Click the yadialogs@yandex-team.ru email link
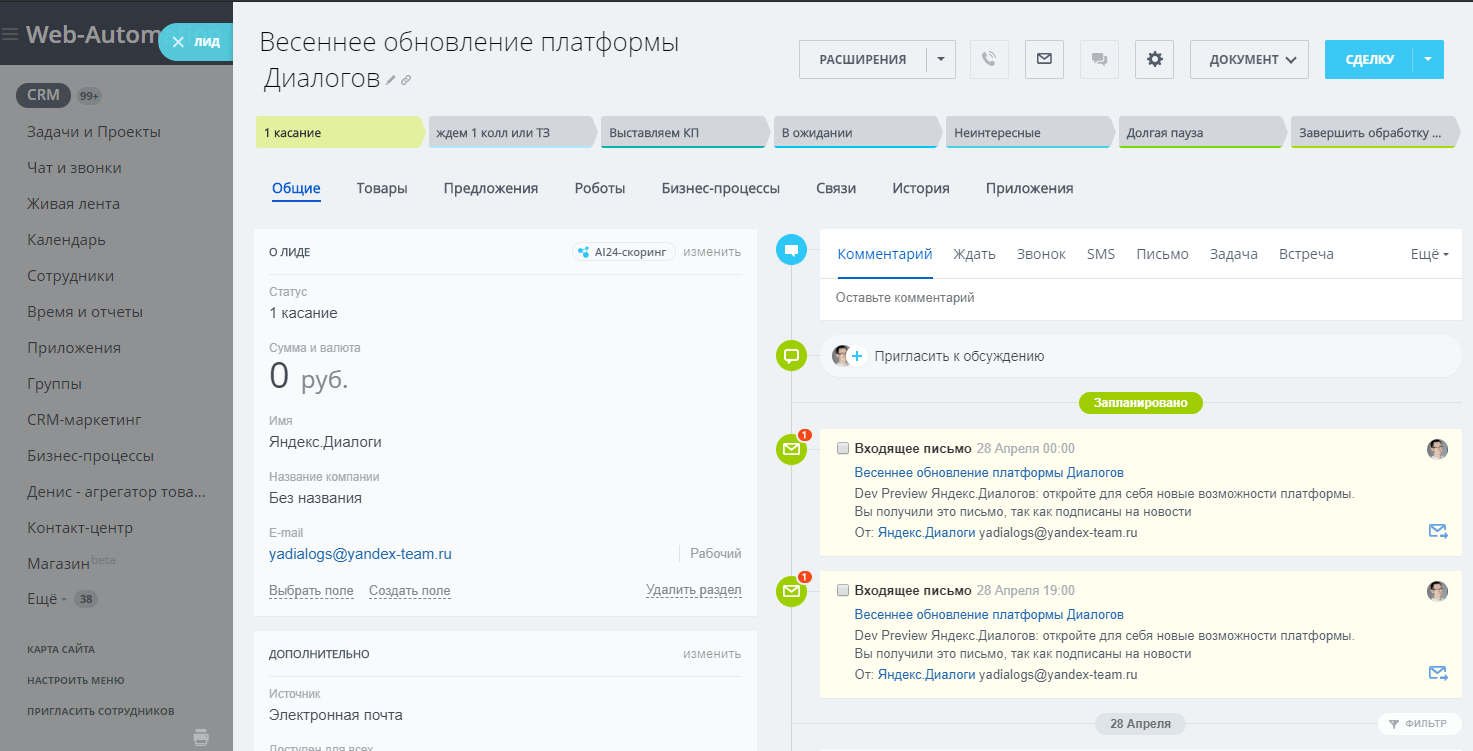Viewport: 1473px width, 751px height. (x=360, y=553)
